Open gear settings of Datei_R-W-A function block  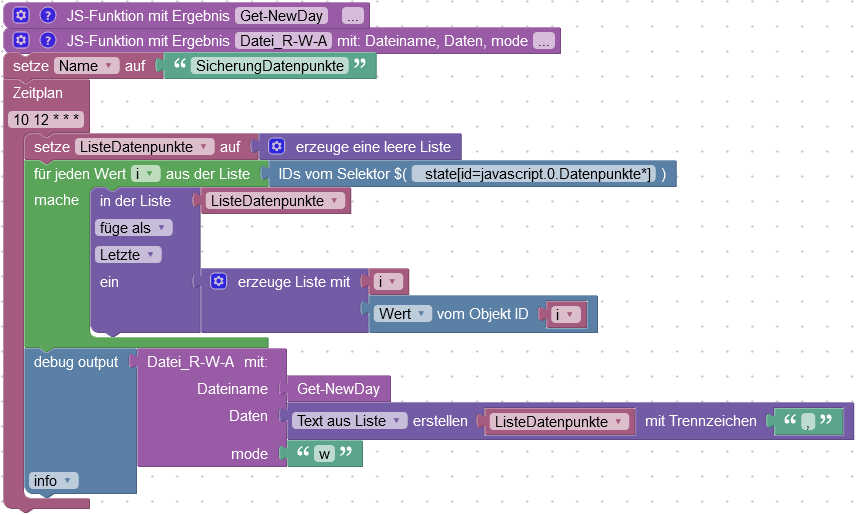pos(21,40)
